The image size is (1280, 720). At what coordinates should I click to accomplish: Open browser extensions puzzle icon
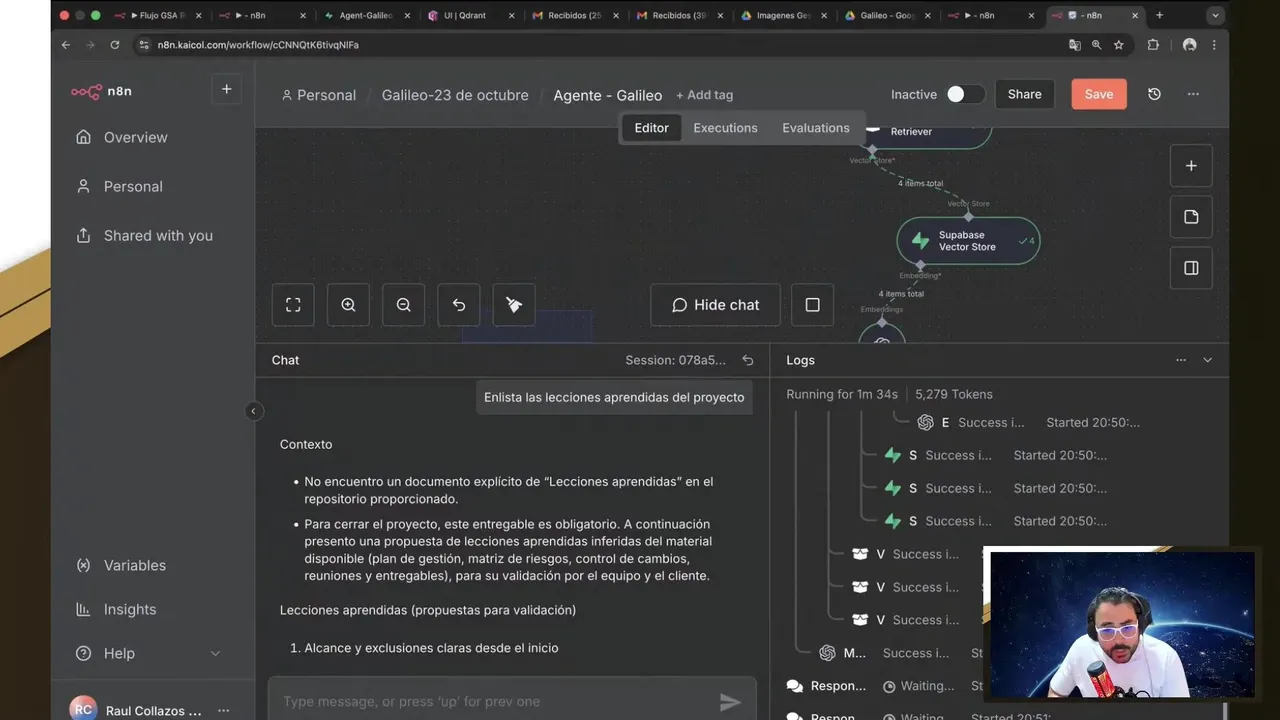coord(1153,45)
